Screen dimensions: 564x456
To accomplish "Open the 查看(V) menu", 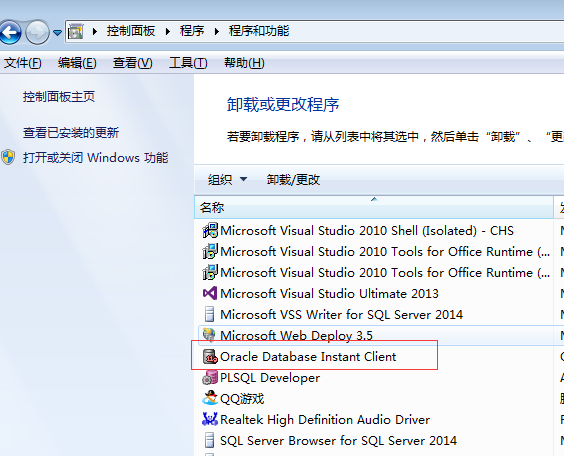I will click(132, 63).
